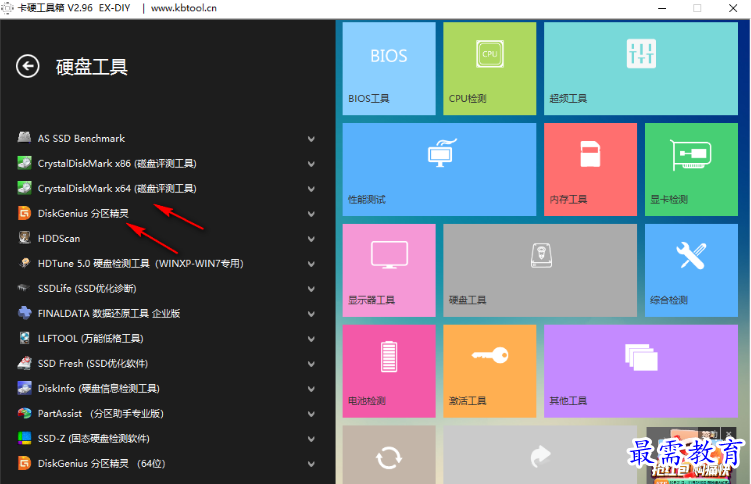751x484 pixels.
Task: Open the 内存工具 tile
Action: tap(591, 169)
